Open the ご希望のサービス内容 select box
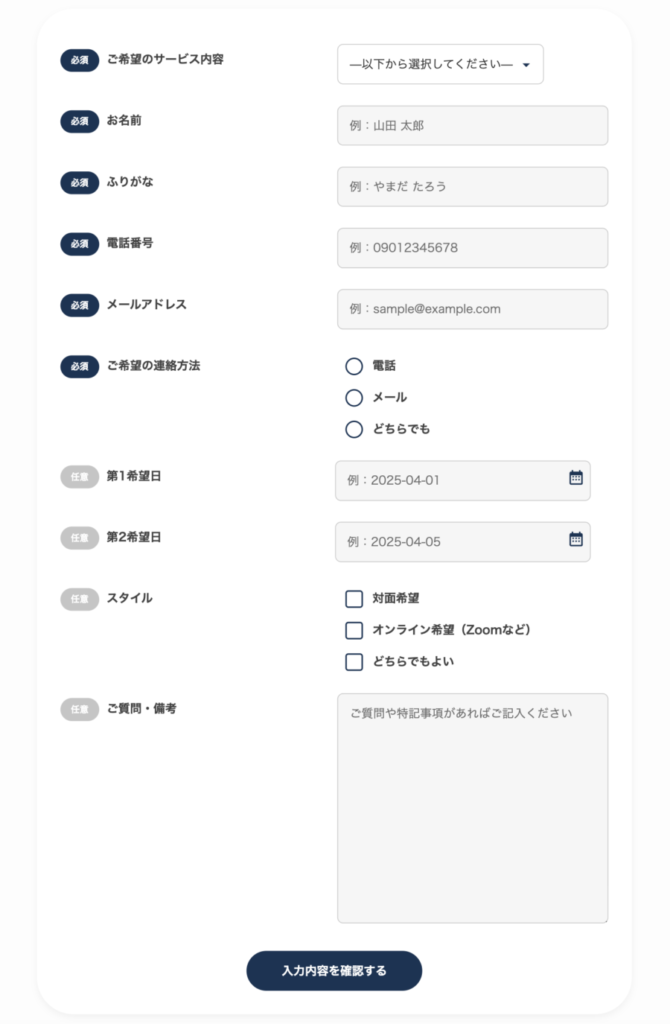670x1024 pixels. tap(440, 64)
